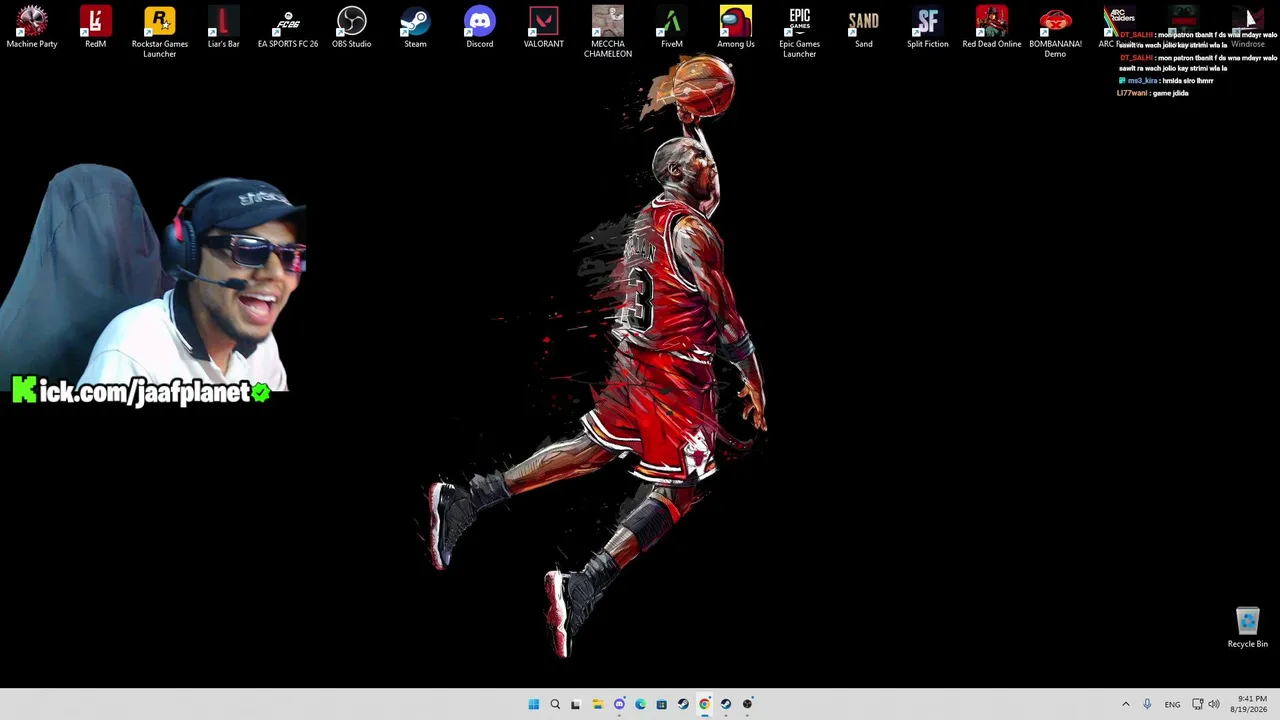Open the volume control in the tray

click(1214, 704)
